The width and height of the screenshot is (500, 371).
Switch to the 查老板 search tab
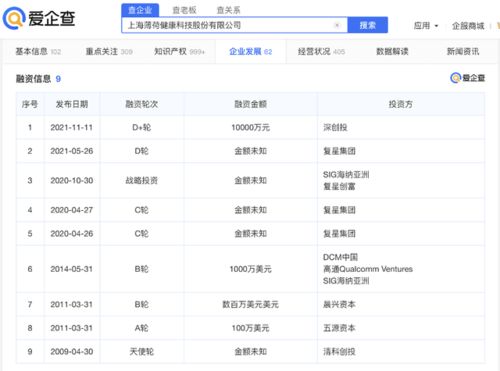[184, 10]
